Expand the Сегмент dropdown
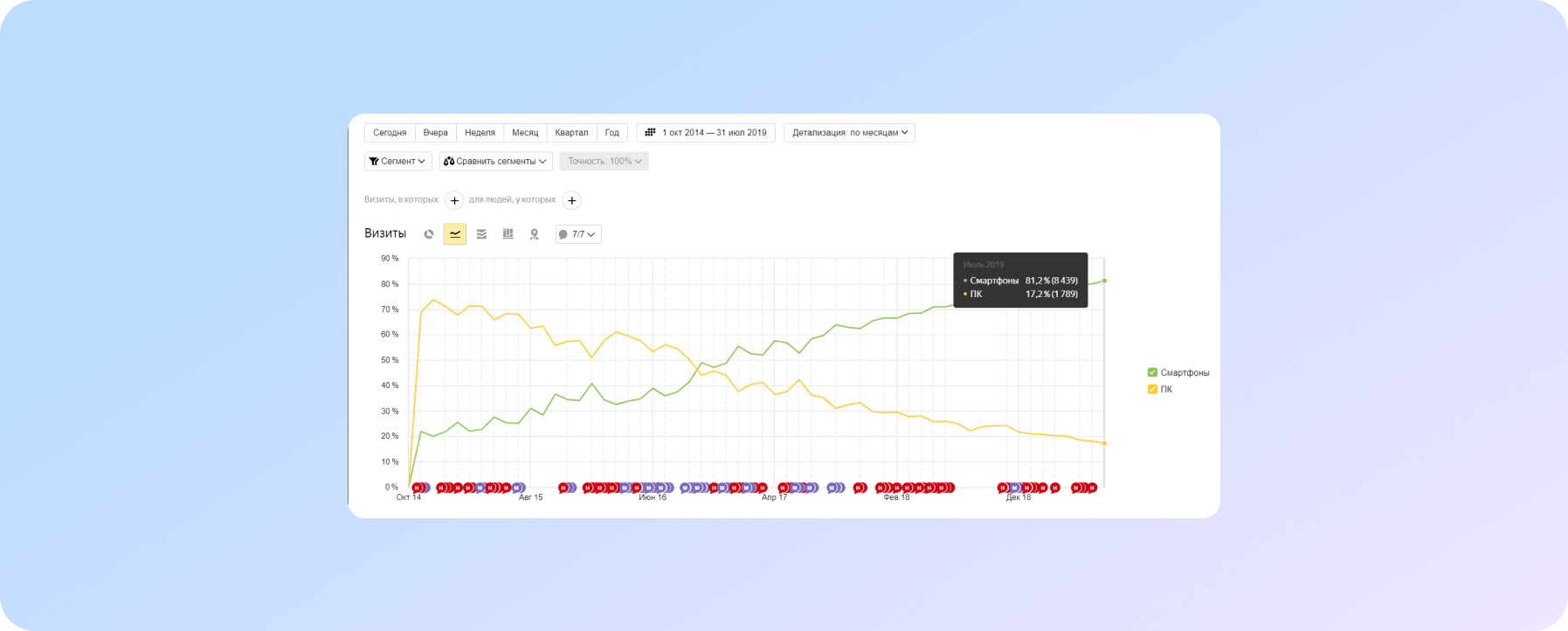Viewport: 1568px width, 631px height. tap(397, 161)
